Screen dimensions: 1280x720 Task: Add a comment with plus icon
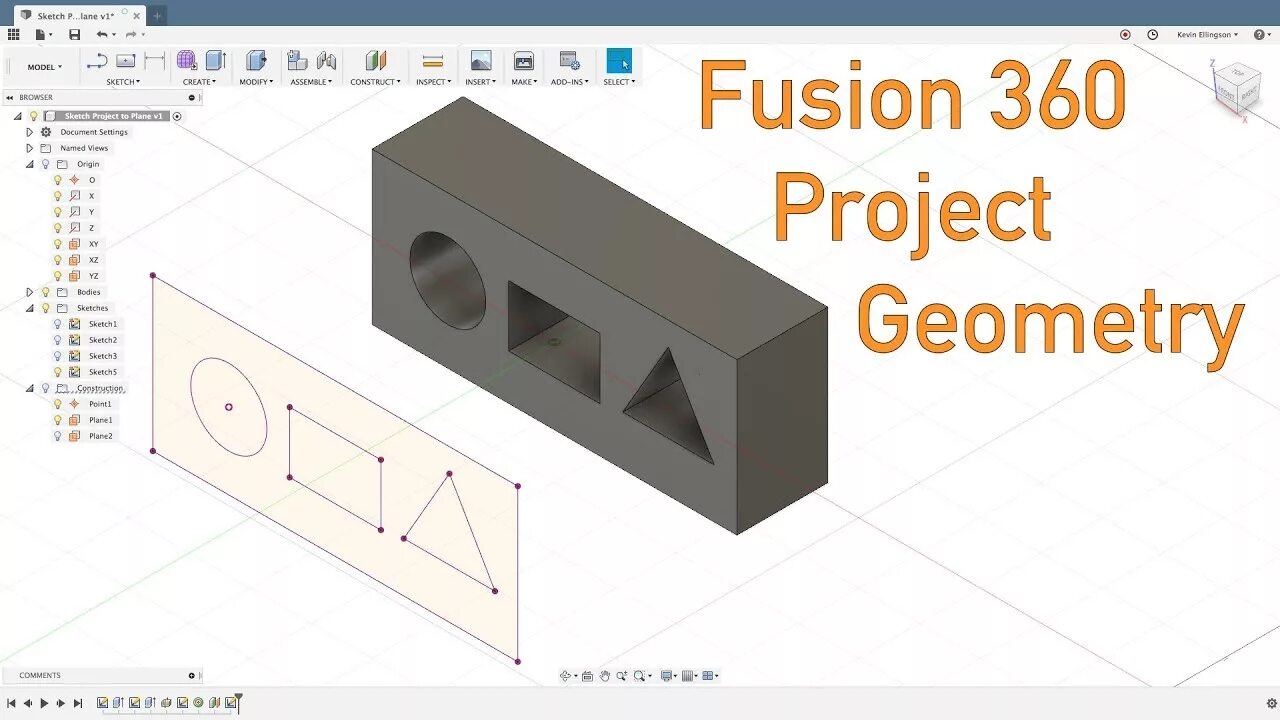tap(192, 675)
